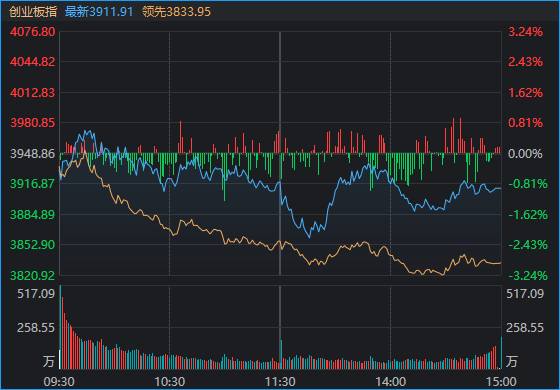The image size is (560, 390).
Task: Click the tallest opening volume bar at 09:30
Action: pos(60,327)
